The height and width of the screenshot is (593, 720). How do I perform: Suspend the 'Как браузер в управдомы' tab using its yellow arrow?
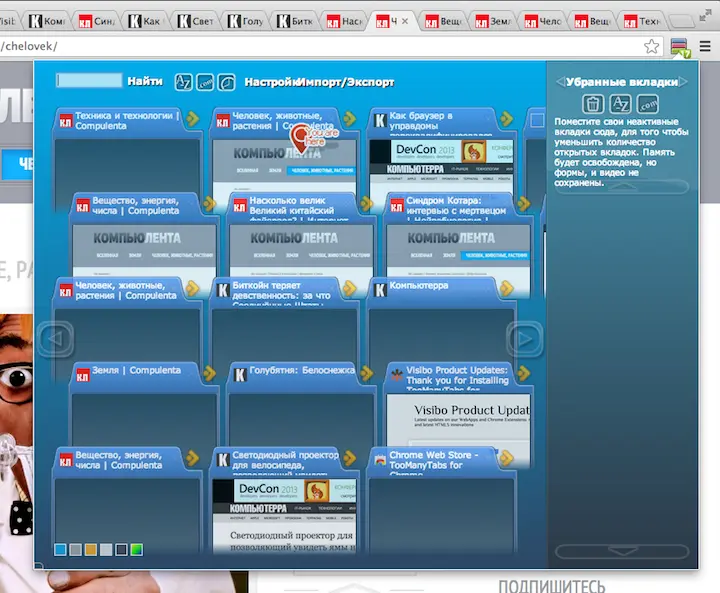click(507, 119)
